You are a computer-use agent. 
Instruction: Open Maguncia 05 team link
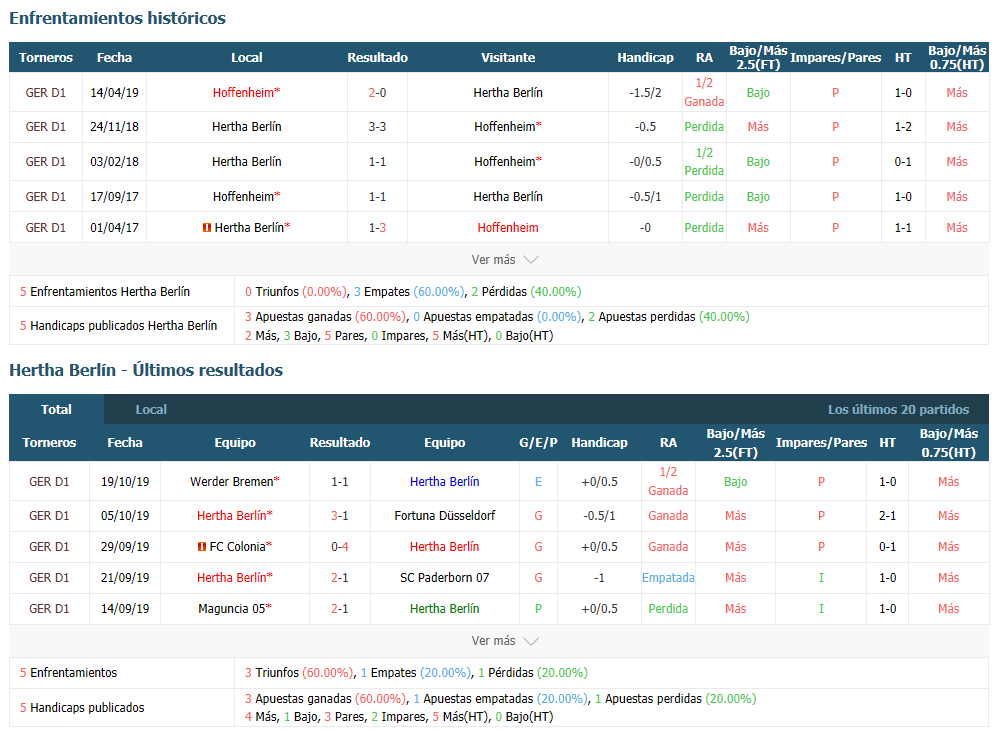coord(234,609)
